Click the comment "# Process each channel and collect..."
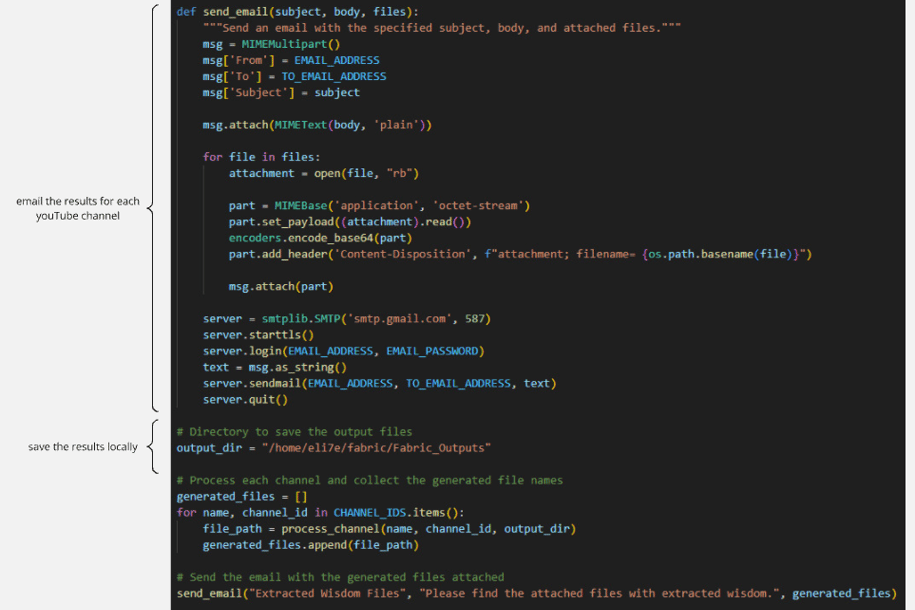 click(369, 480)
